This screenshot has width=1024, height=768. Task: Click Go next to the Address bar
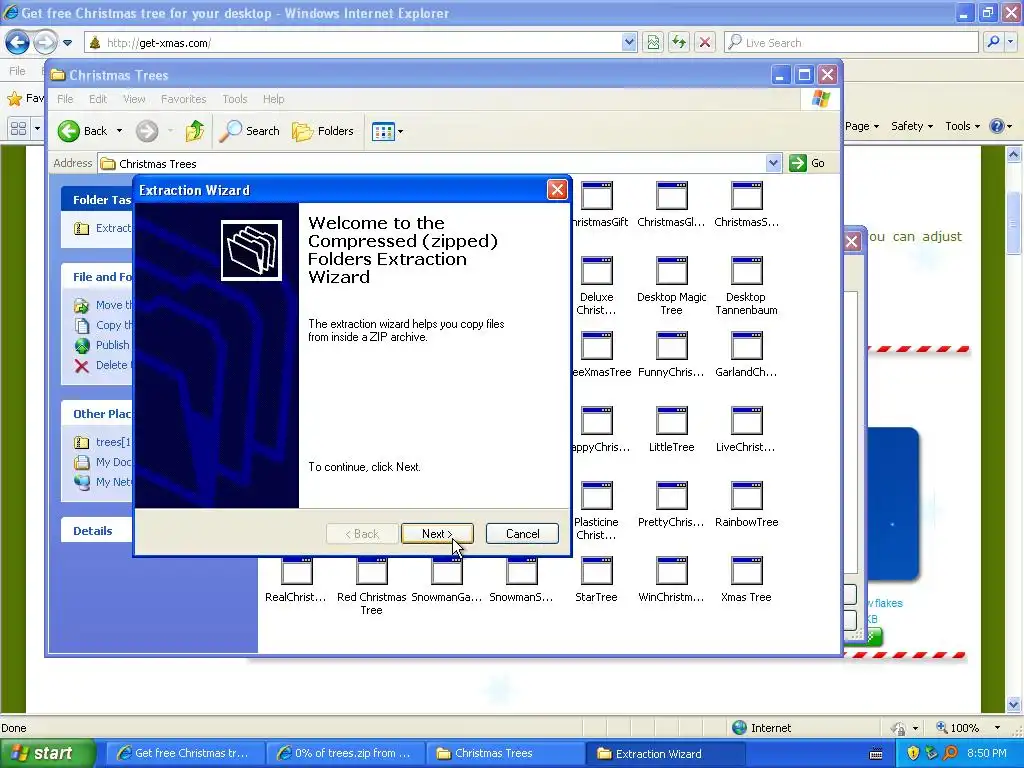[x=807, y=163]
